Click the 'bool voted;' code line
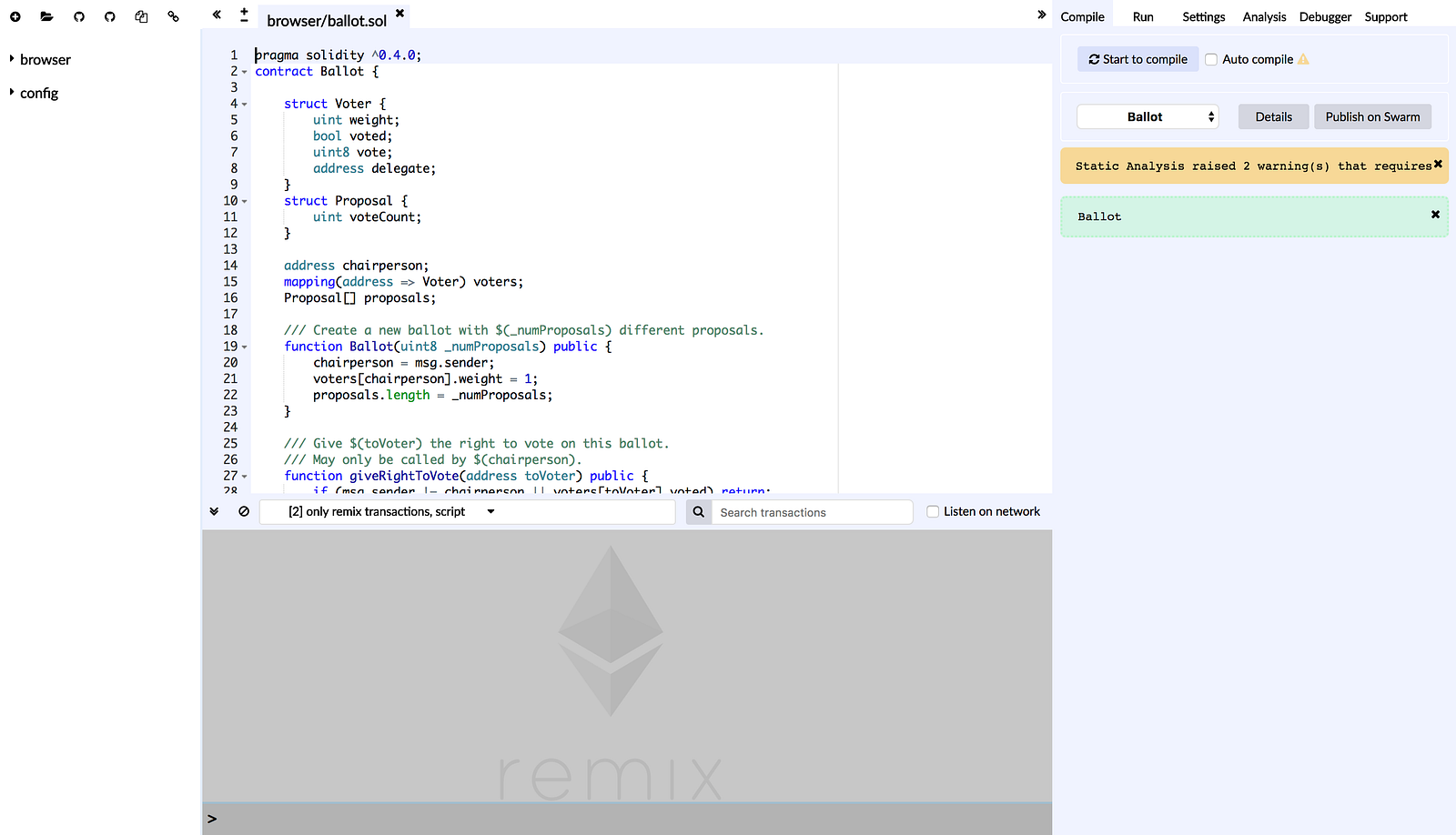Image resolution: width=1456 pixels, height=835 pixels. tap(353, 136)
